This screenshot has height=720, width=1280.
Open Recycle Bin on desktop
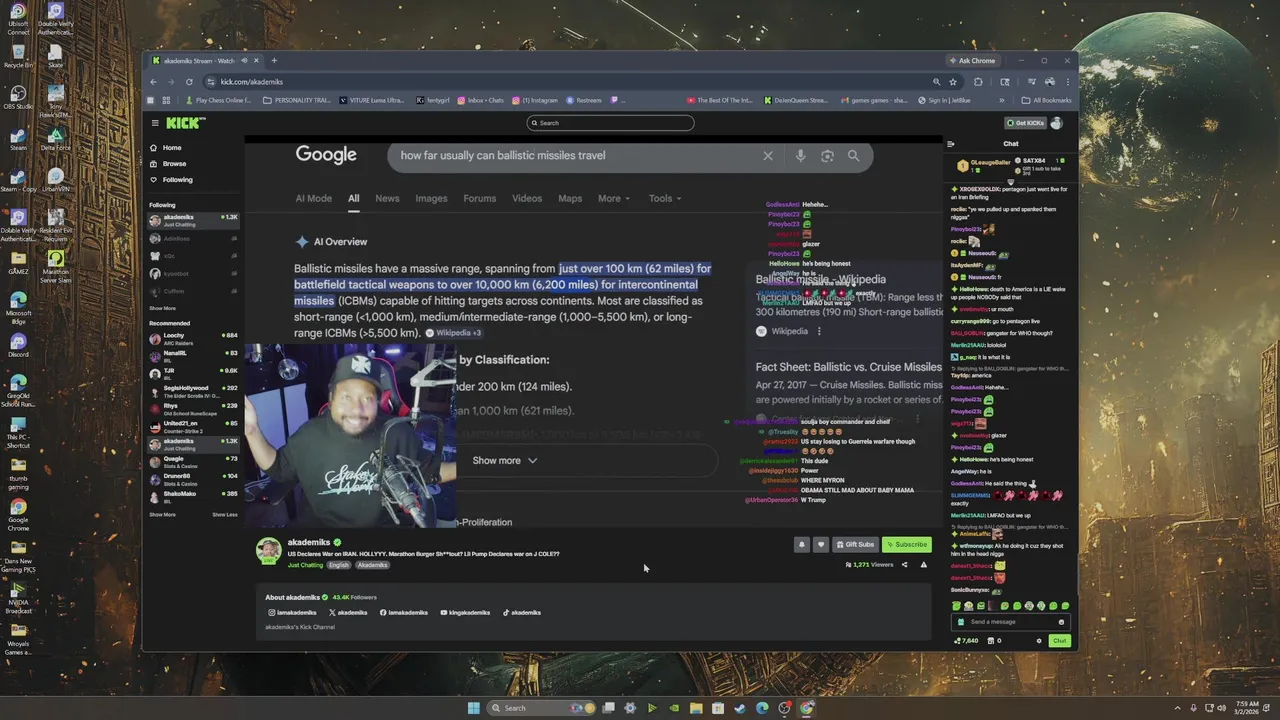(18, 56)
